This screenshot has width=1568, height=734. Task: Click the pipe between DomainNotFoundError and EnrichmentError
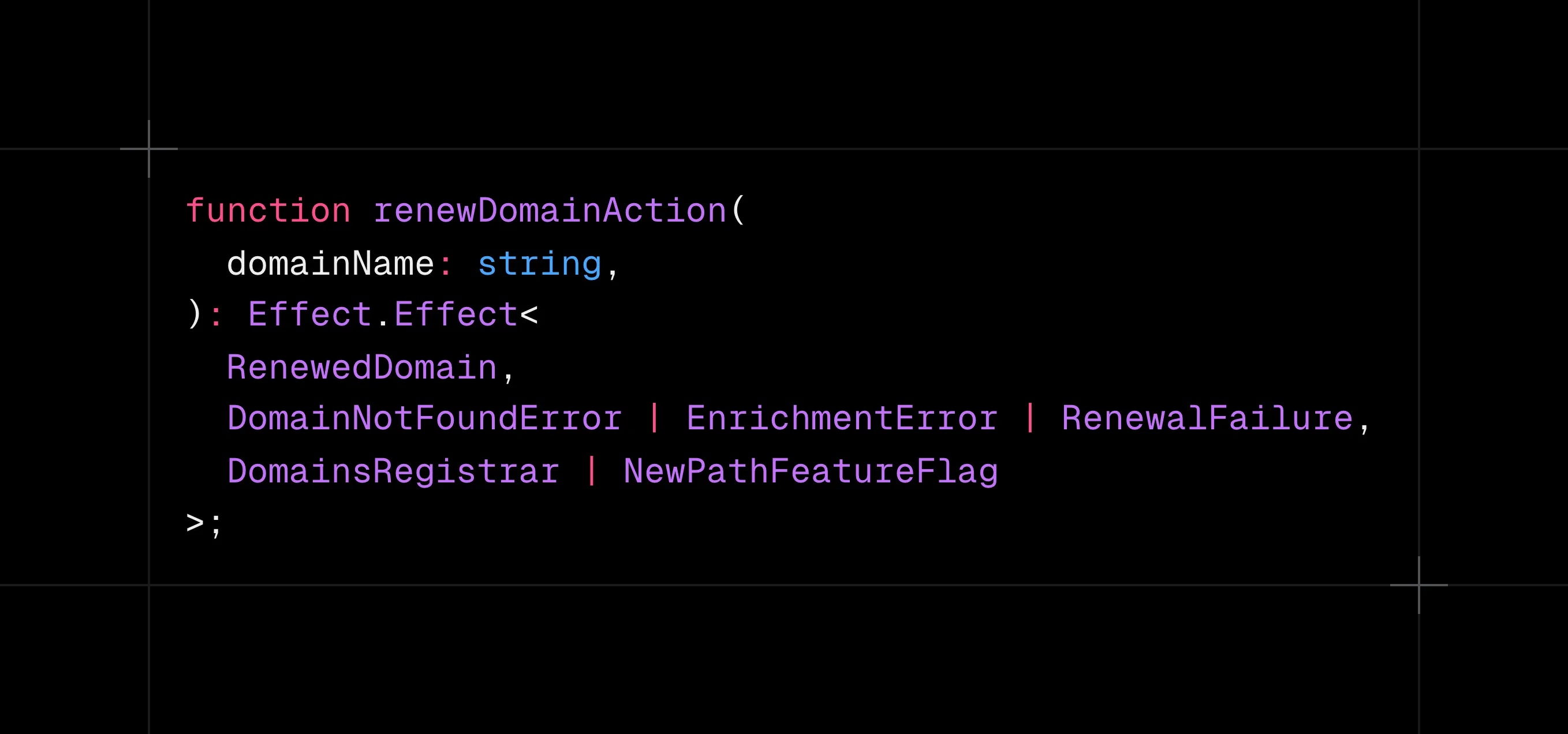click(655, 419)
